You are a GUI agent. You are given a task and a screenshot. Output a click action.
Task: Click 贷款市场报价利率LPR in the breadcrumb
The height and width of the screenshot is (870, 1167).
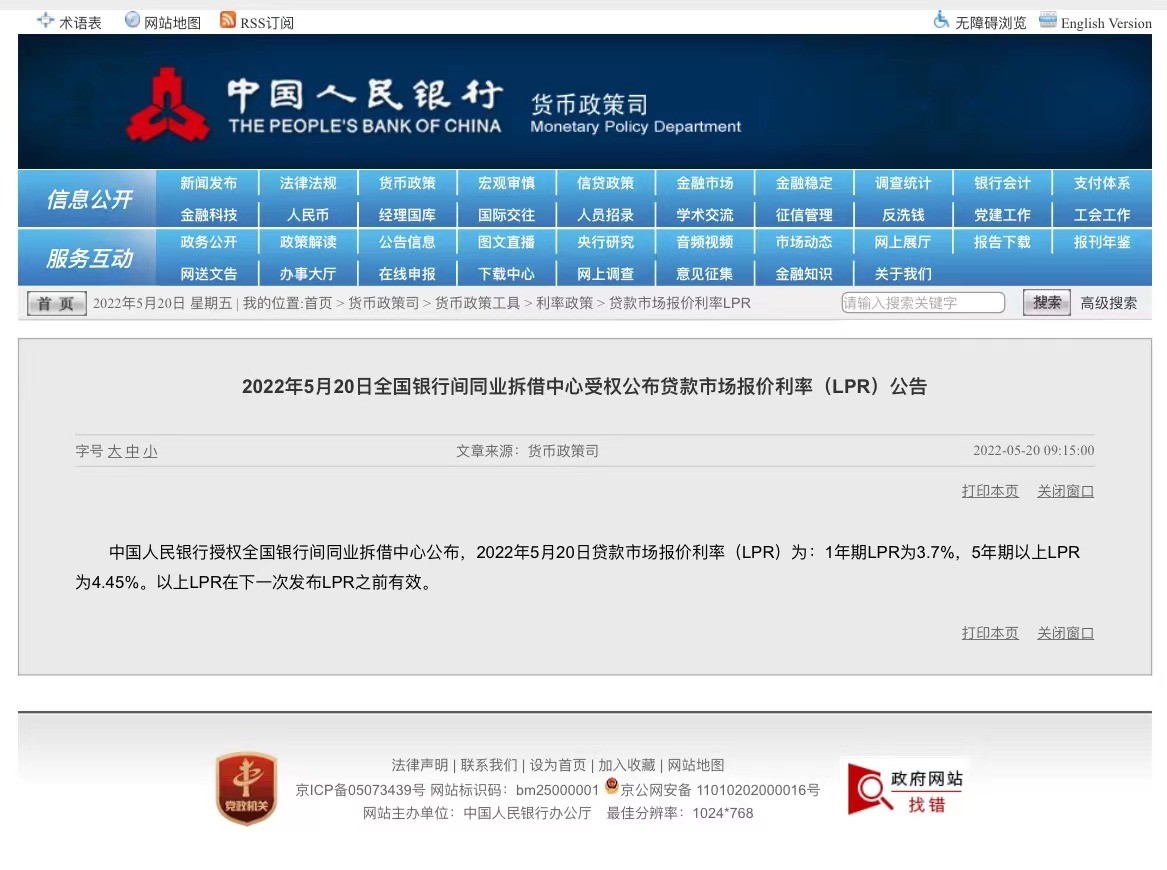click(x=680, y=303)
